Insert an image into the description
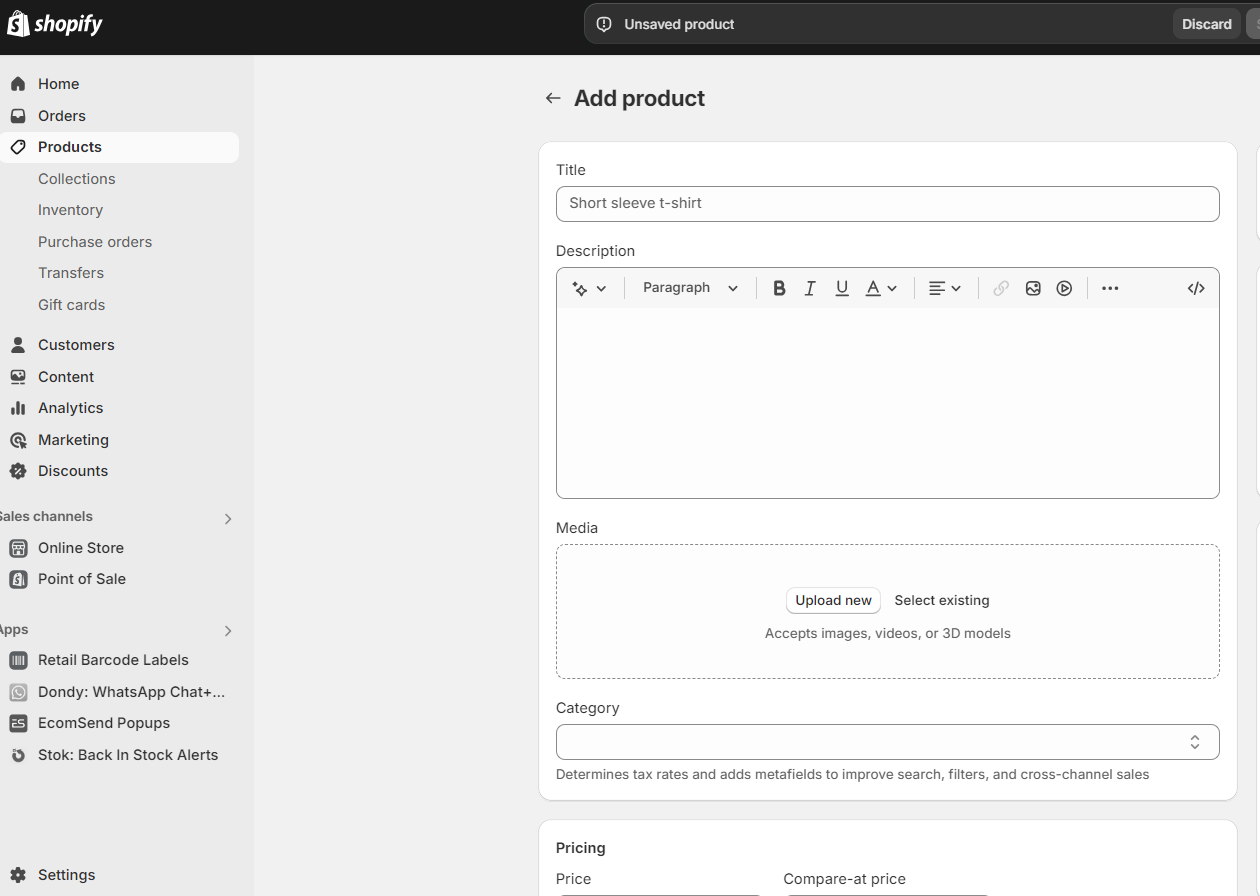Image resolution: width=1260 pixels, height=896 pixels. pos(1032,288)
